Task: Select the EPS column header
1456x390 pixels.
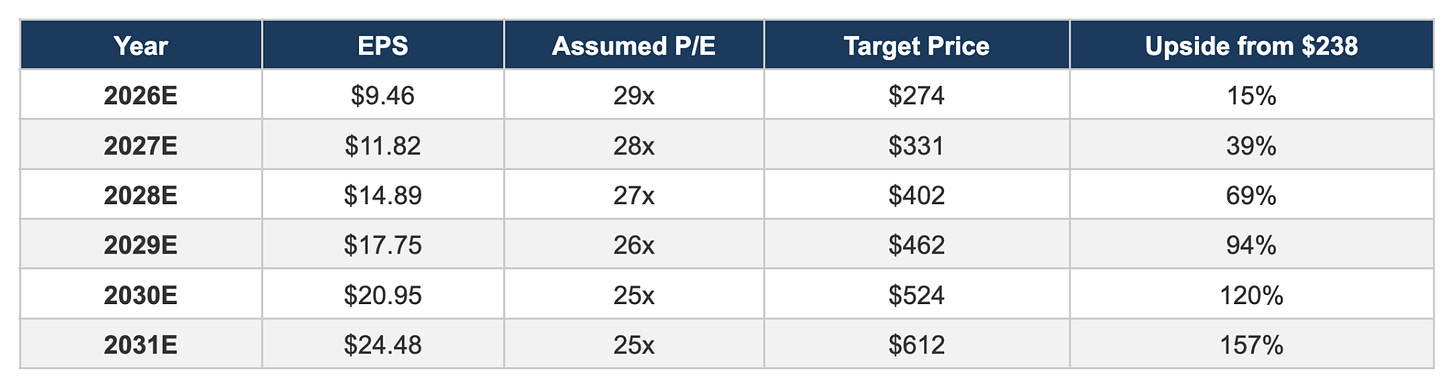Action: click(x=383, y=46)
